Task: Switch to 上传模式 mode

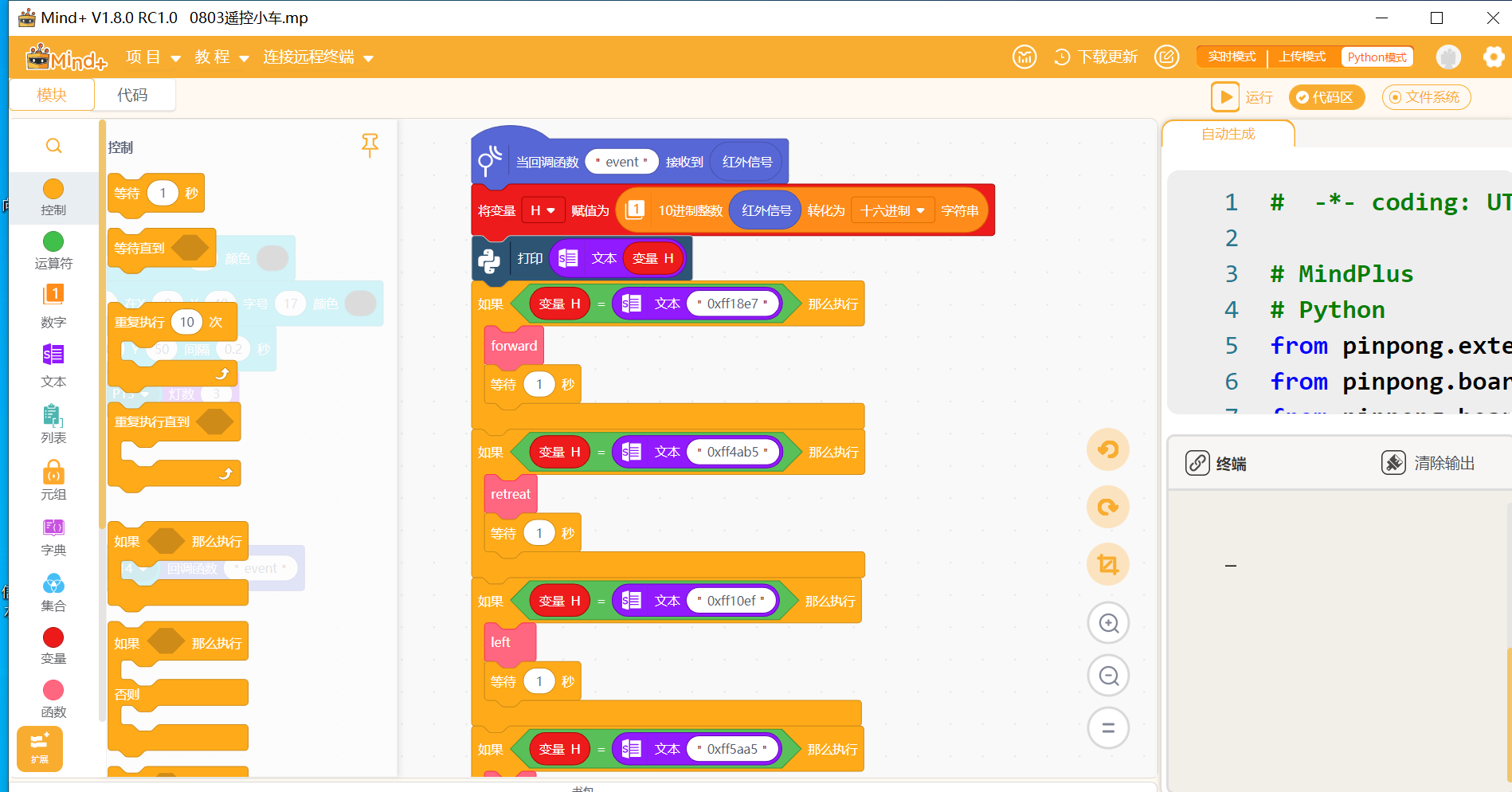Action: tap(1302, 57)
